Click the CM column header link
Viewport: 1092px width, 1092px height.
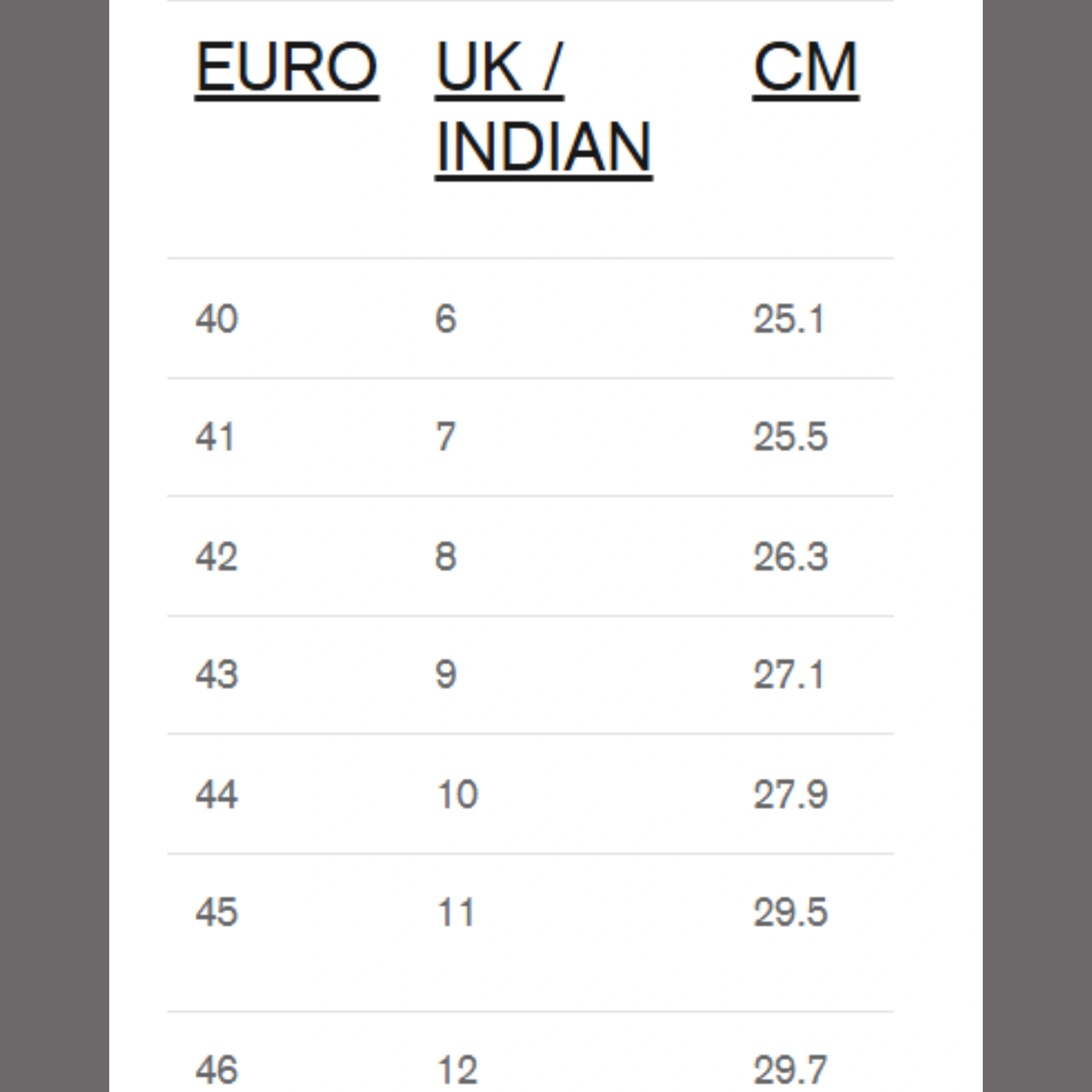[805, 67]
